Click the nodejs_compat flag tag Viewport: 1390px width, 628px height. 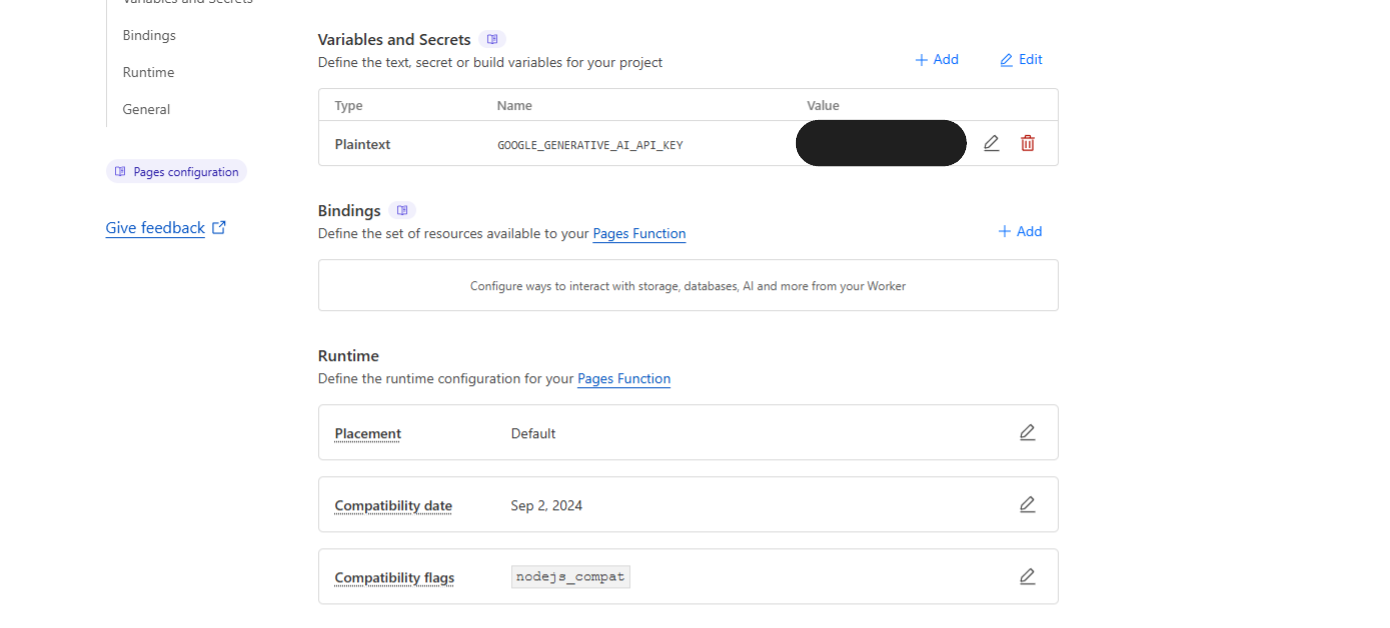pos(570,576)
